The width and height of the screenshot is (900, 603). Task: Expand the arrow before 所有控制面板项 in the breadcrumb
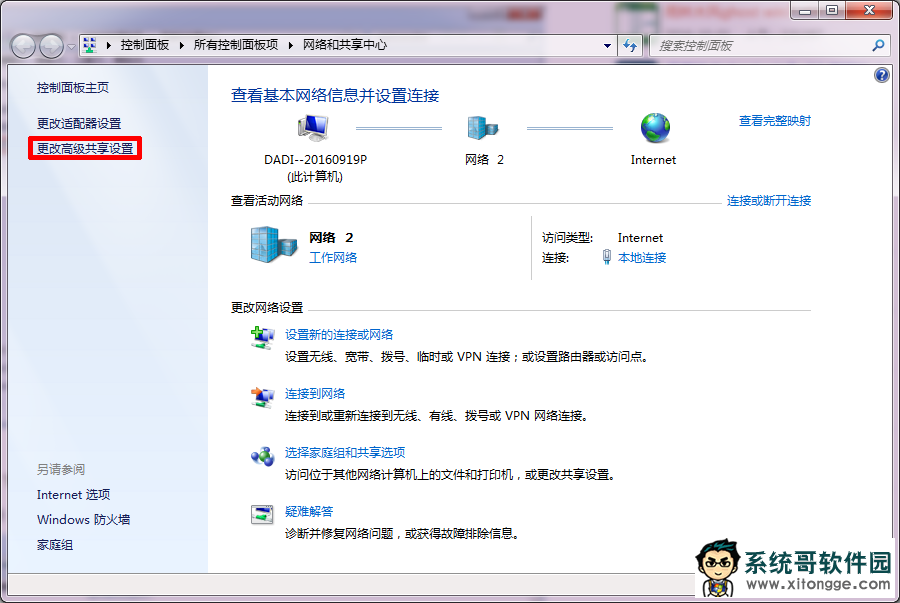coord(181,45)
